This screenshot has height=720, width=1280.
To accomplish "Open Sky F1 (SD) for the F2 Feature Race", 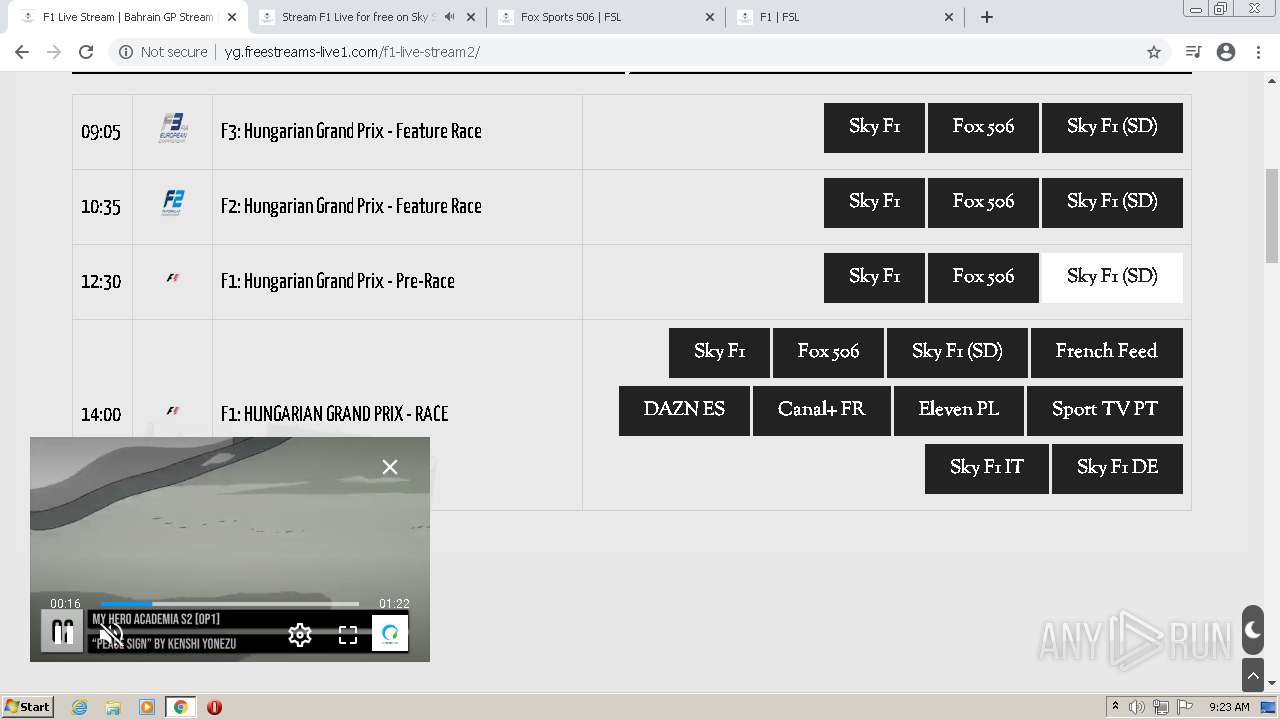I will click(1112, 202).
